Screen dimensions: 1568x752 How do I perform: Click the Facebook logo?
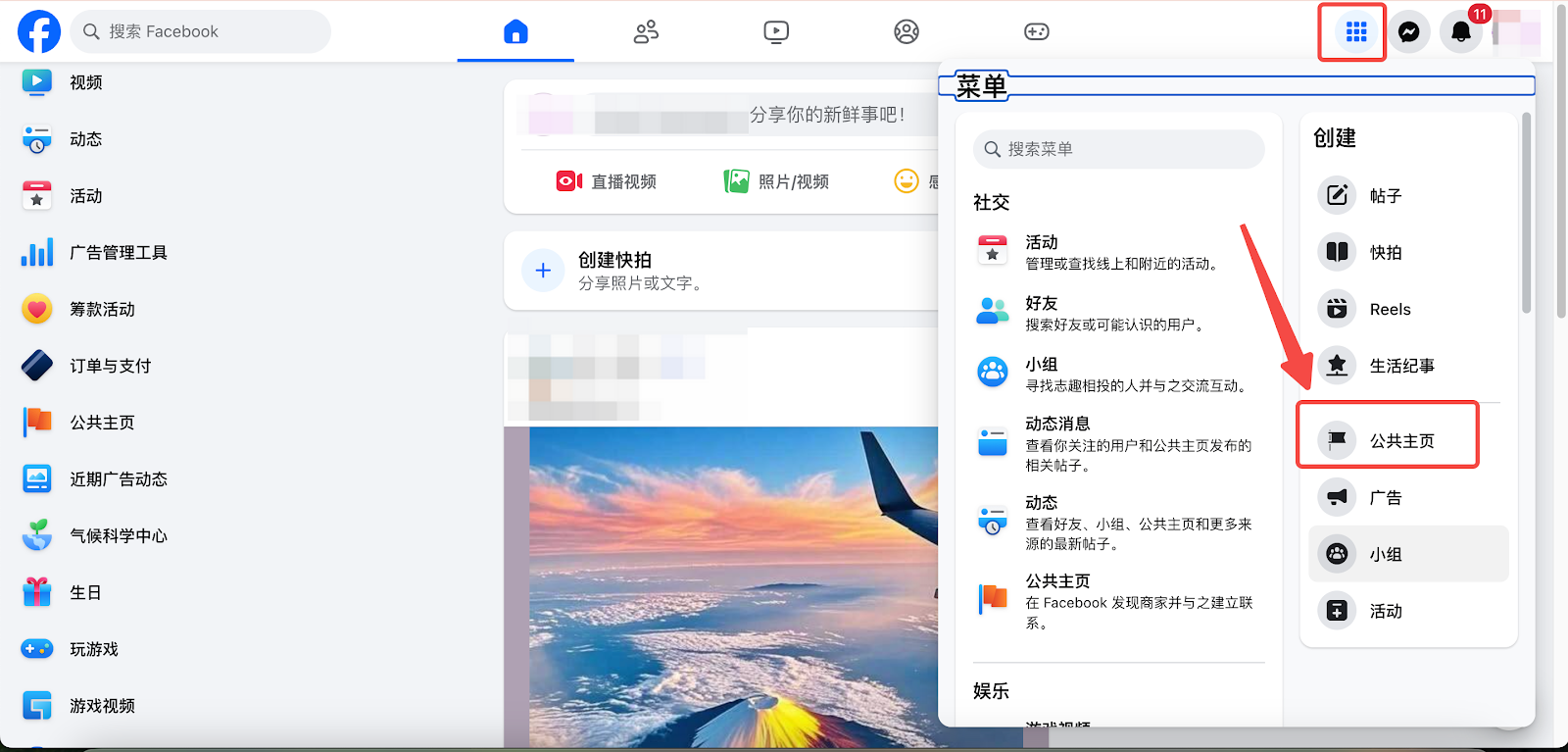pos(39,31)
